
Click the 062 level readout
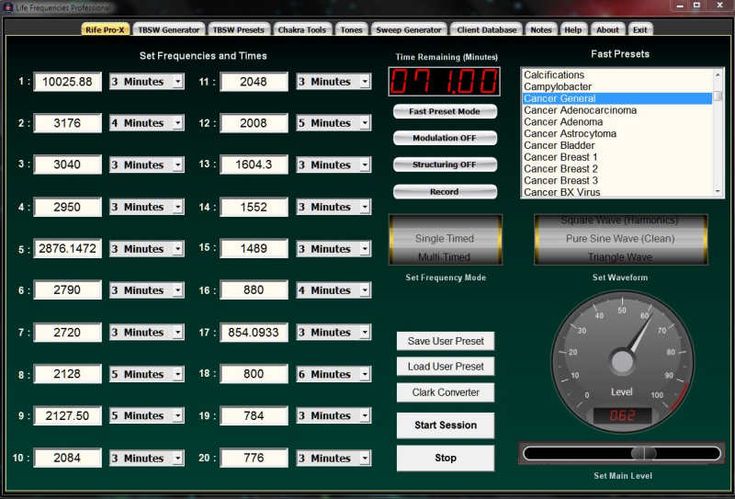(622, 416)
